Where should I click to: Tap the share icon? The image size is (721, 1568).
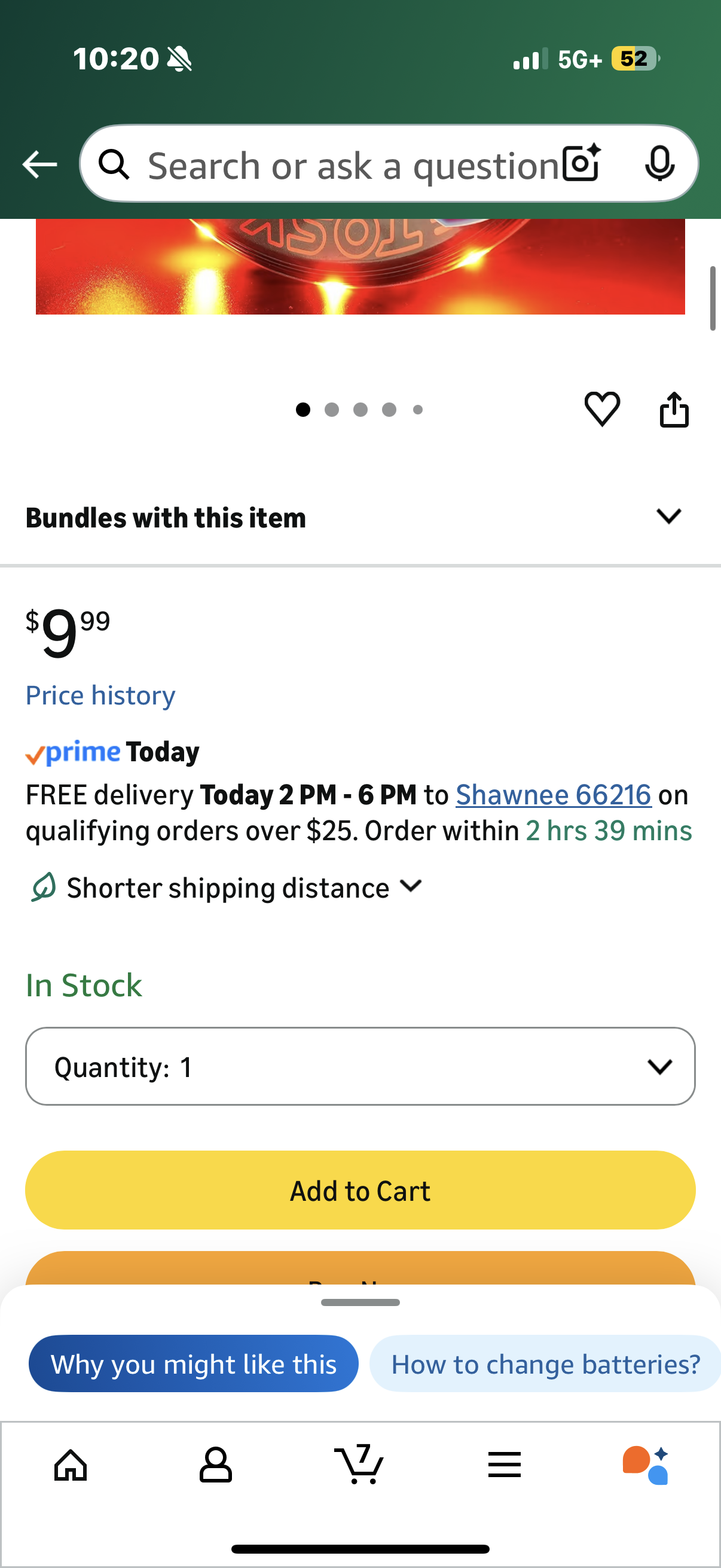click(x=674, y=410)
